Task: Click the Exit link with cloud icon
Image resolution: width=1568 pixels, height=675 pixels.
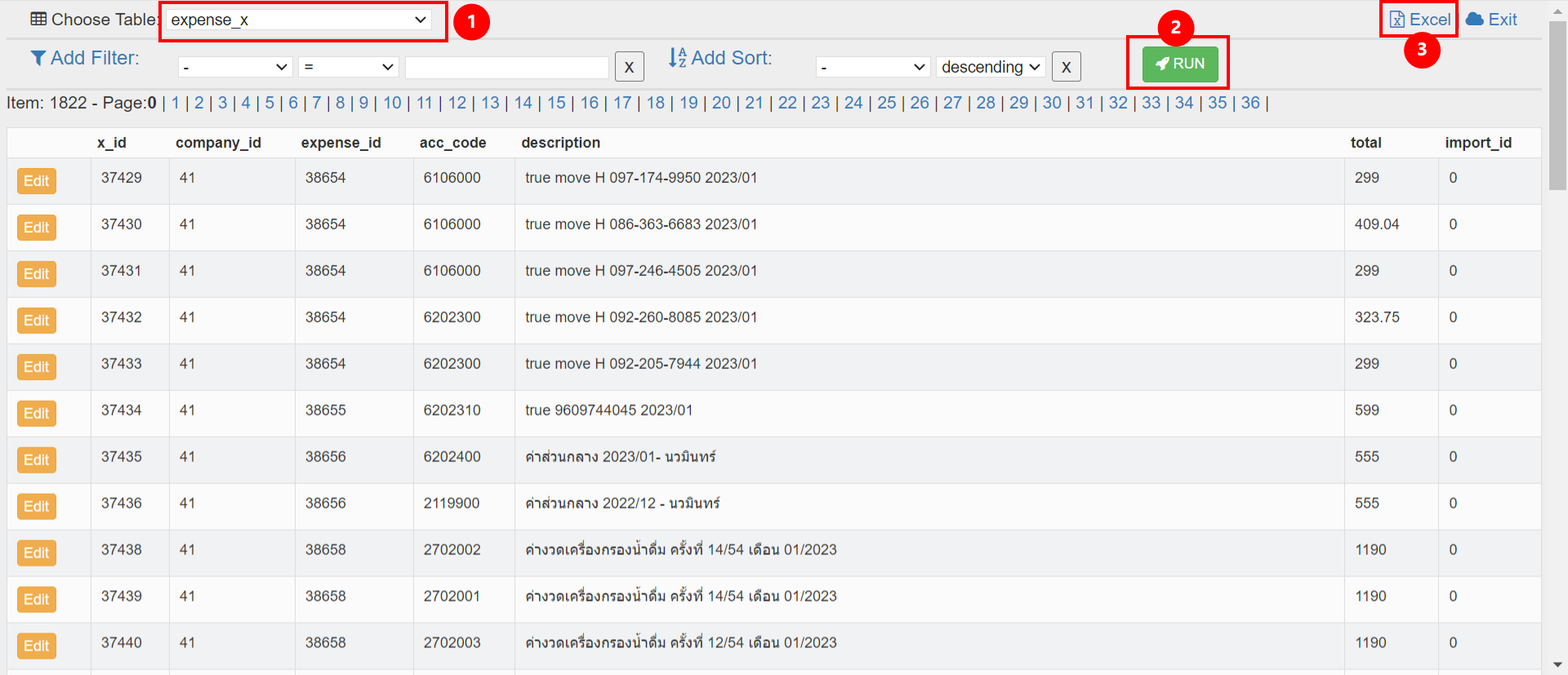Action: [x=1491, y=20]
